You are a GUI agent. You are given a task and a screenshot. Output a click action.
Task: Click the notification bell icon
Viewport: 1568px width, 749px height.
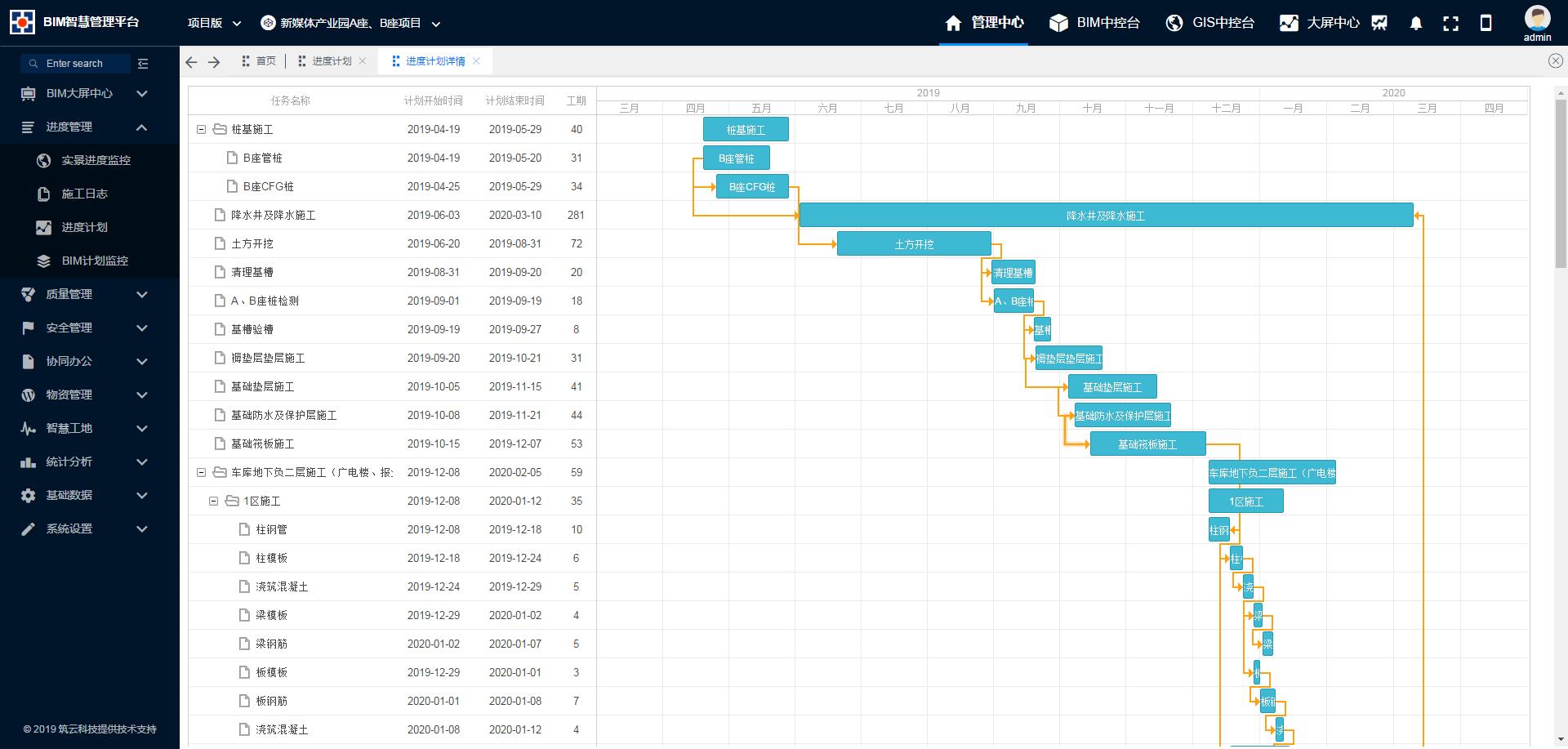point(1416,23)
